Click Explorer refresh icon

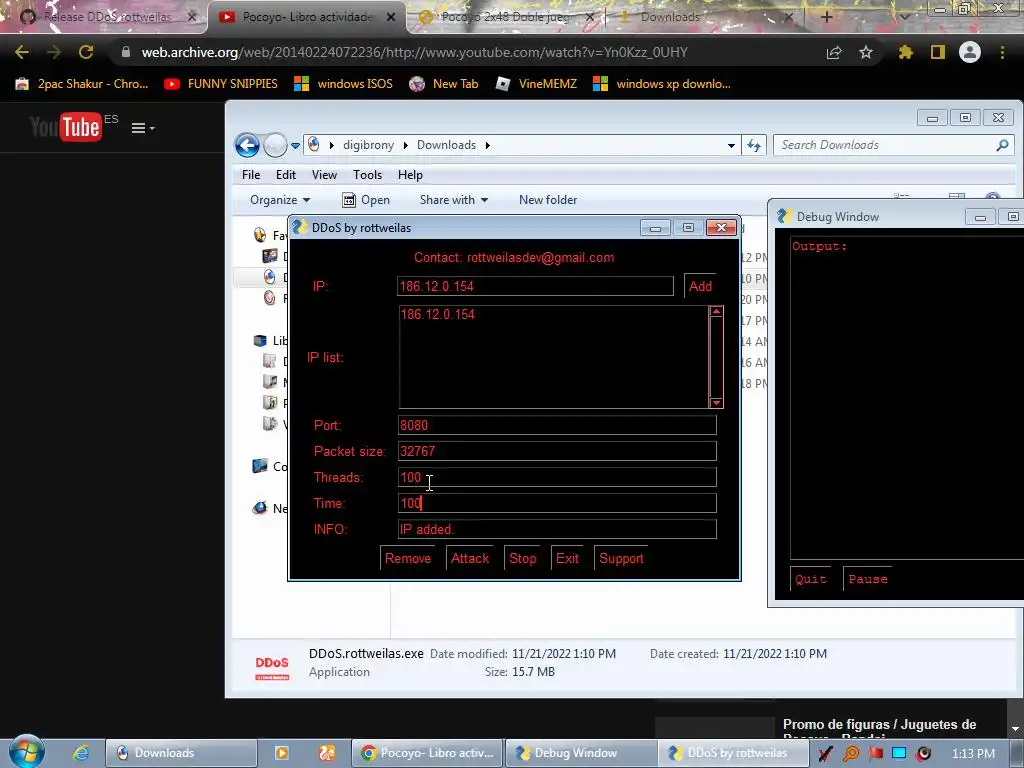pos(754,145)
